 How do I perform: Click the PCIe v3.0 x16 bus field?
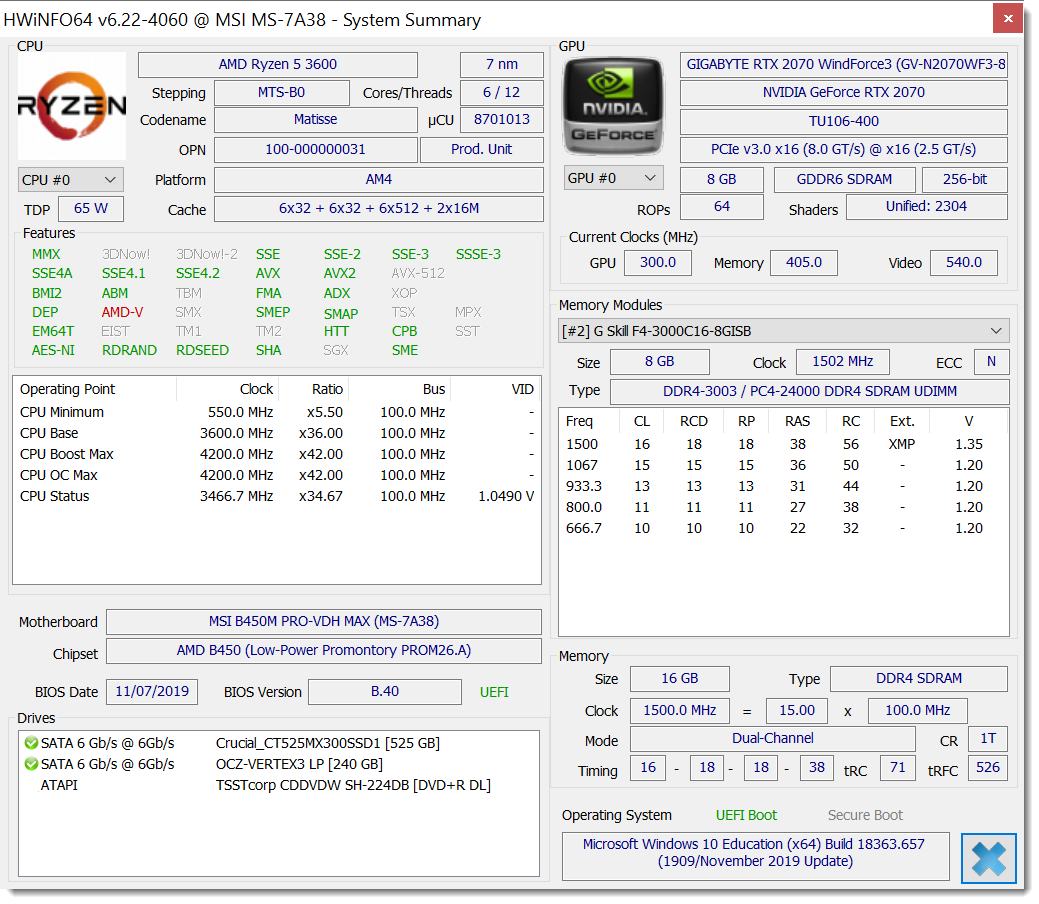[x=844, y=150]
